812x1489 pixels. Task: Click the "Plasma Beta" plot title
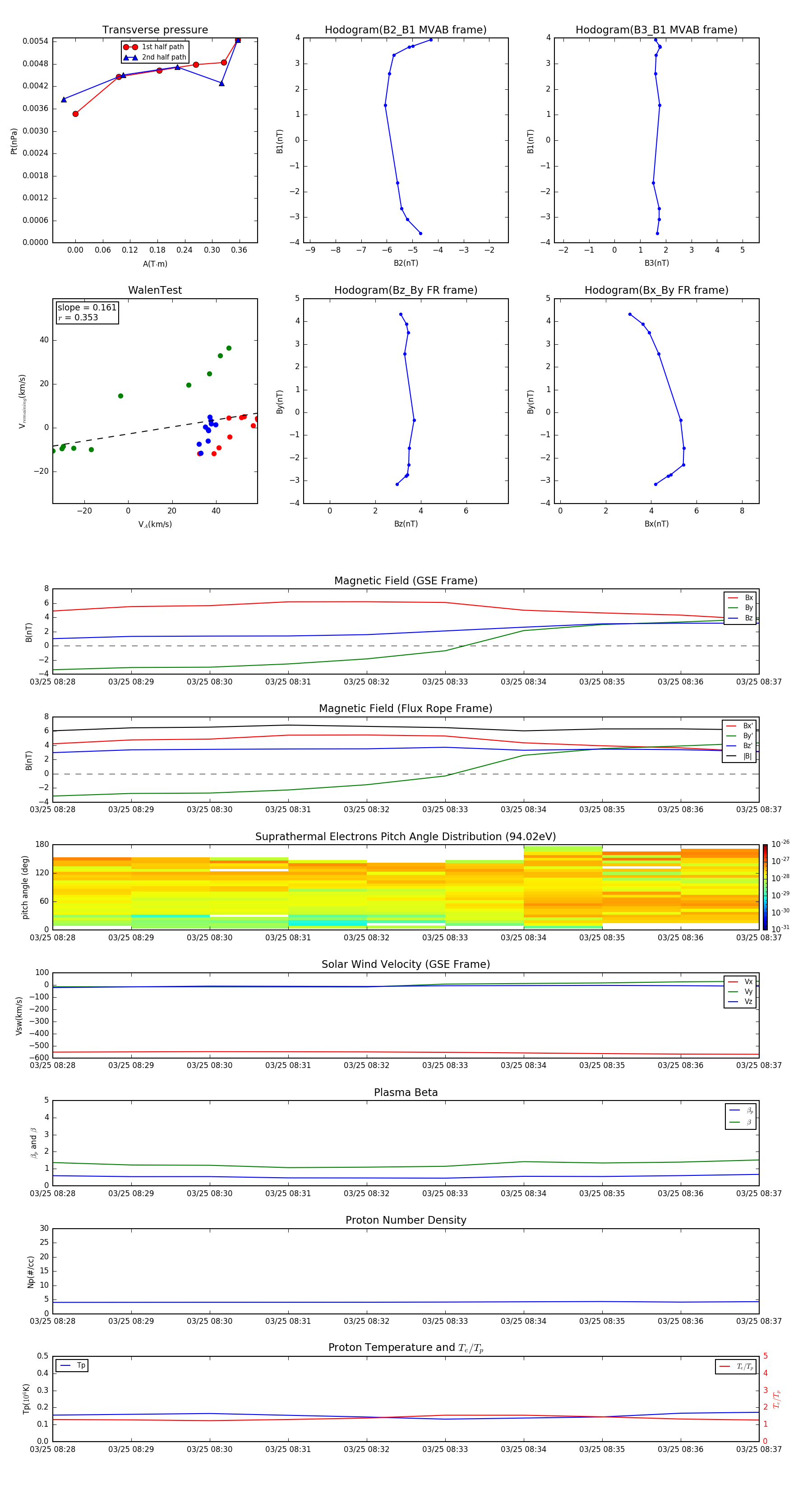(x=406, y=1092)
